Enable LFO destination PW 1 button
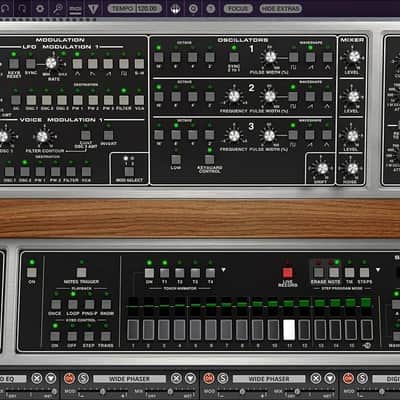This screenshot has height=400, width=400. 78,100
